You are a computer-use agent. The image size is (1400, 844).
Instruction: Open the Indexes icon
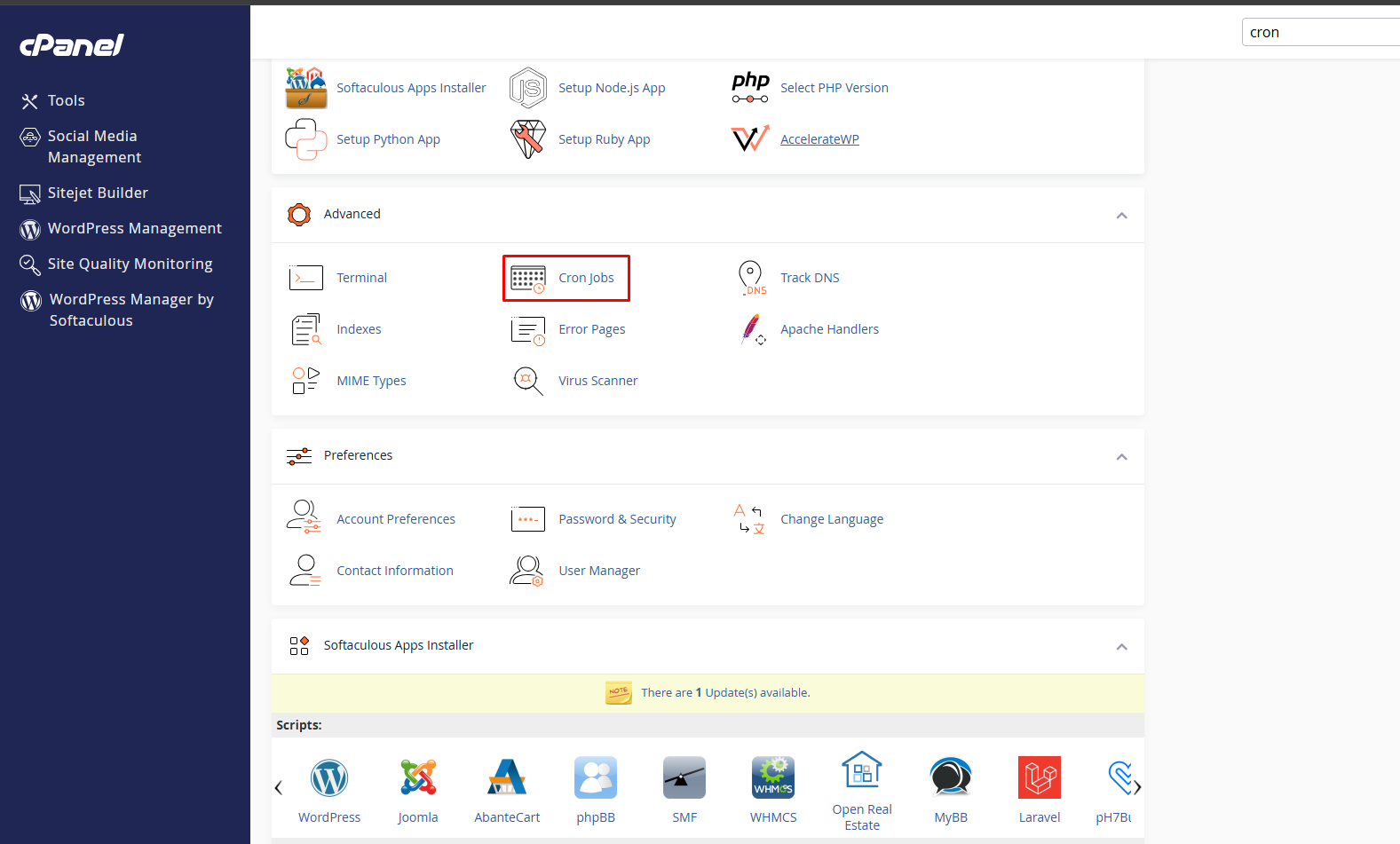[x=305, y=329]
